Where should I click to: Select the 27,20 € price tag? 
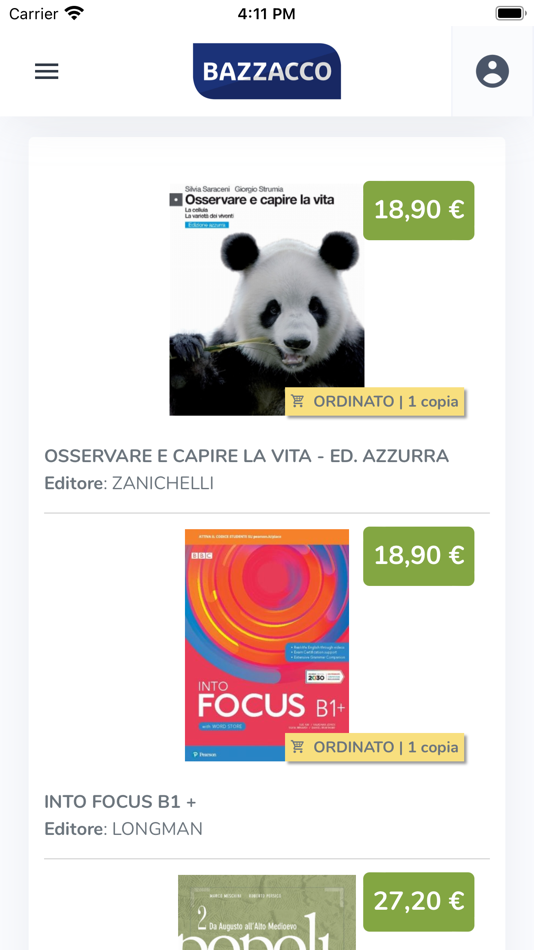419,902
